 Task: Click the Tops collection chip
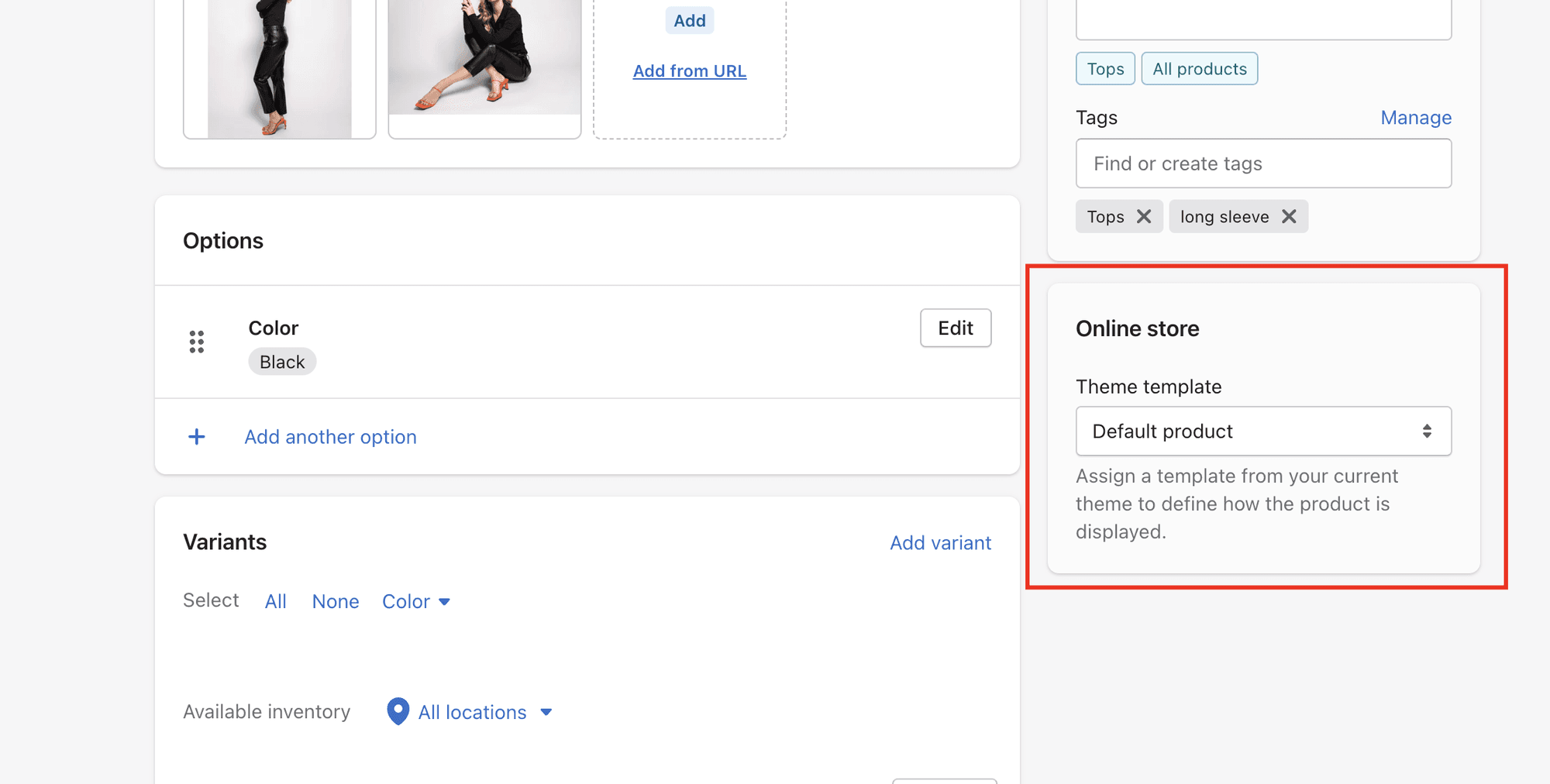(1105, 69)
